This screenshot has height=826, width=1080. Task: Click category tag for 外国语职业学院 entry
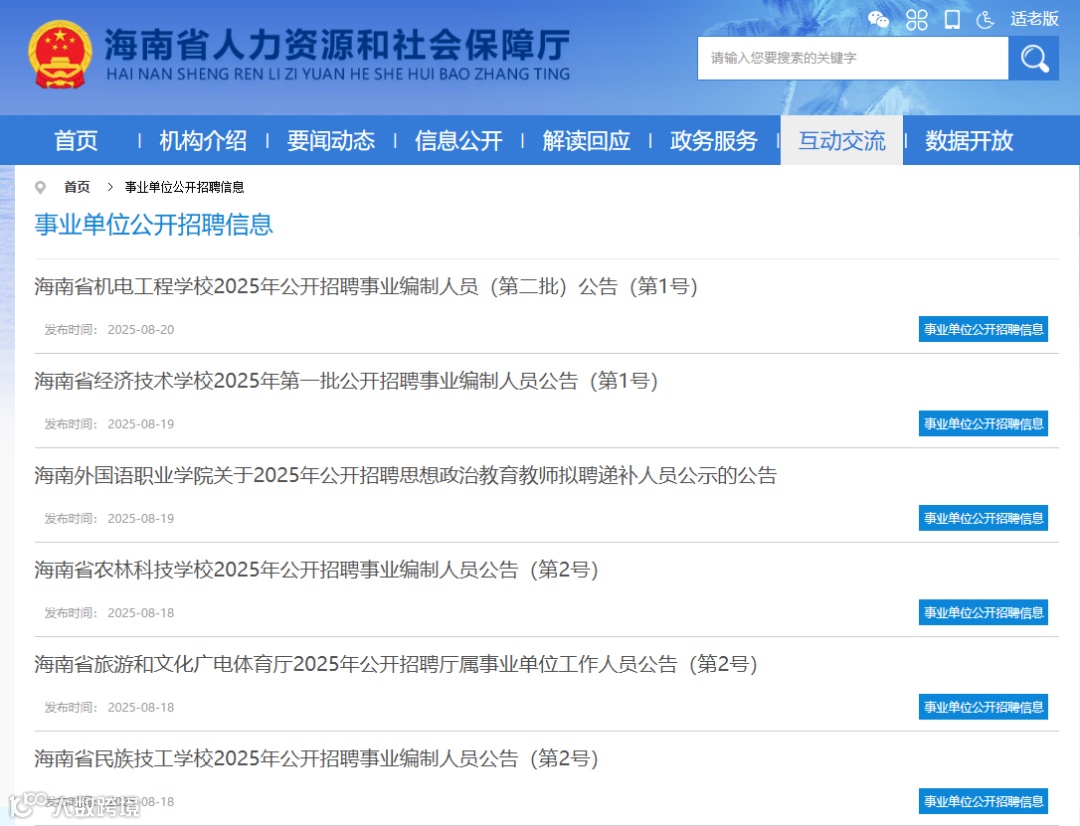coord(983,518)
